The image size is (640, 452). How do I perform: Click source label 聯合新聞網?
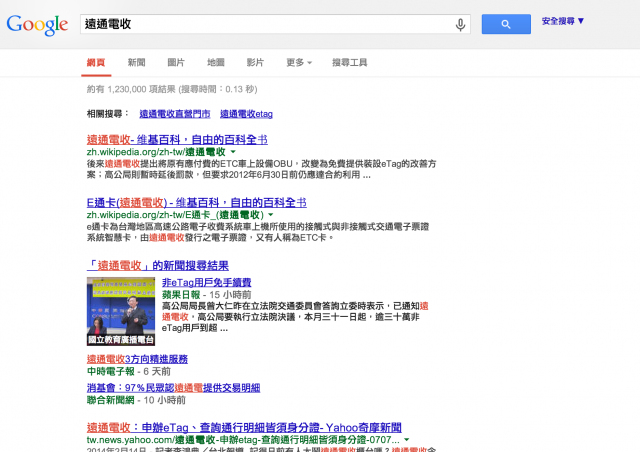[111, 400]
